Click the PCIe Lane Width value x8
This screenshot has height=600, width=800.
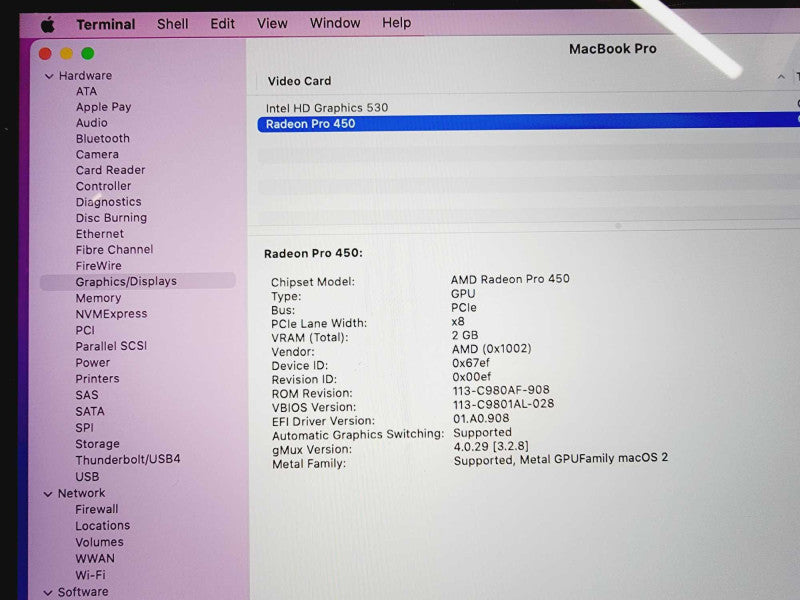click(x=458, y=321)
